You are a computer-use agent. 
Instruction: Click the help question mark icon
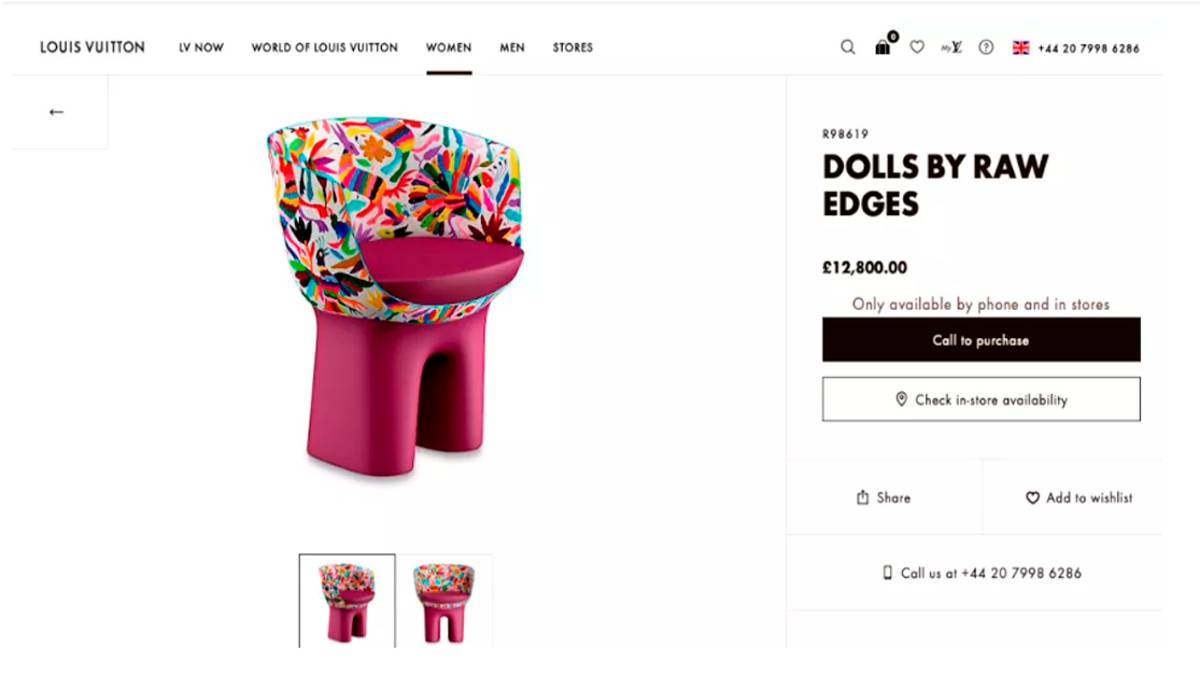(986, 47)
